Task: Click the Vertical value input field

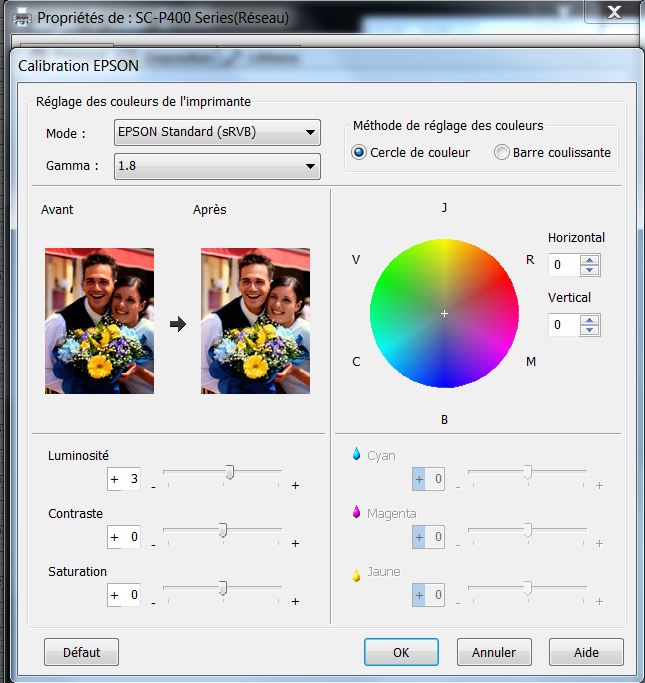Action: pyautogui.click(x=564, y=325)
